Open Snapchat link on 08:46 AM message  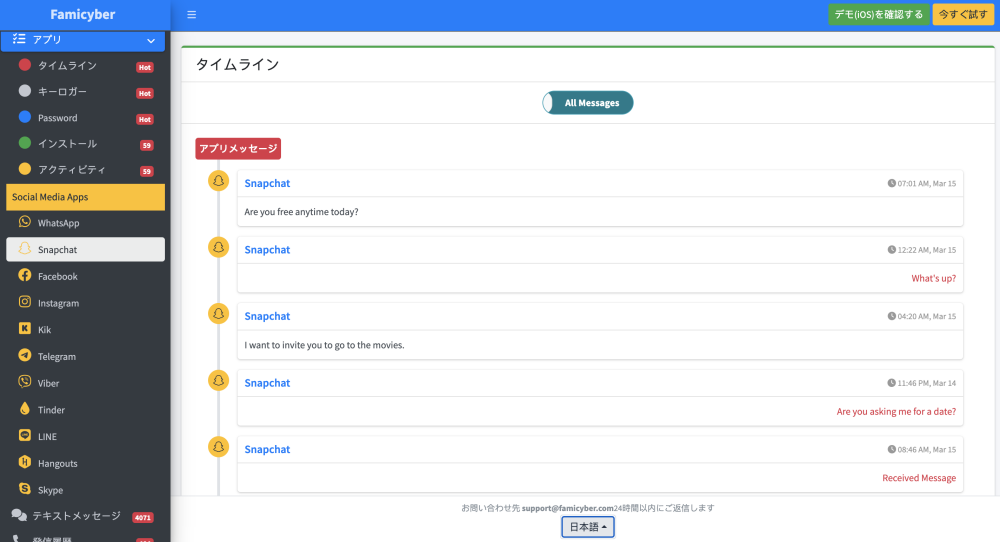pyautogui.click(x=267, y=450)
